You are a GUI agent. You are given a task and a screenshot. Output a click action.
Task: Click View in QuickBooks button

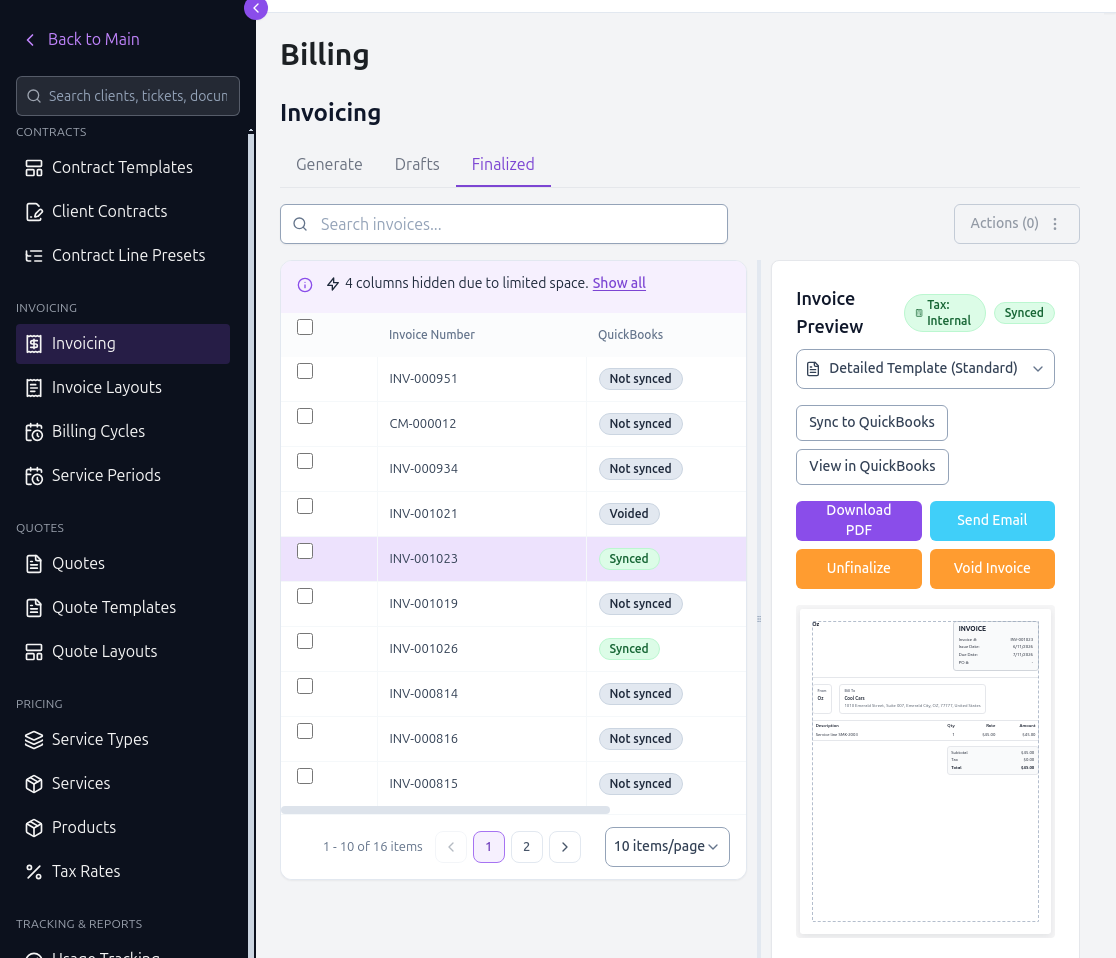coord(872,467)
